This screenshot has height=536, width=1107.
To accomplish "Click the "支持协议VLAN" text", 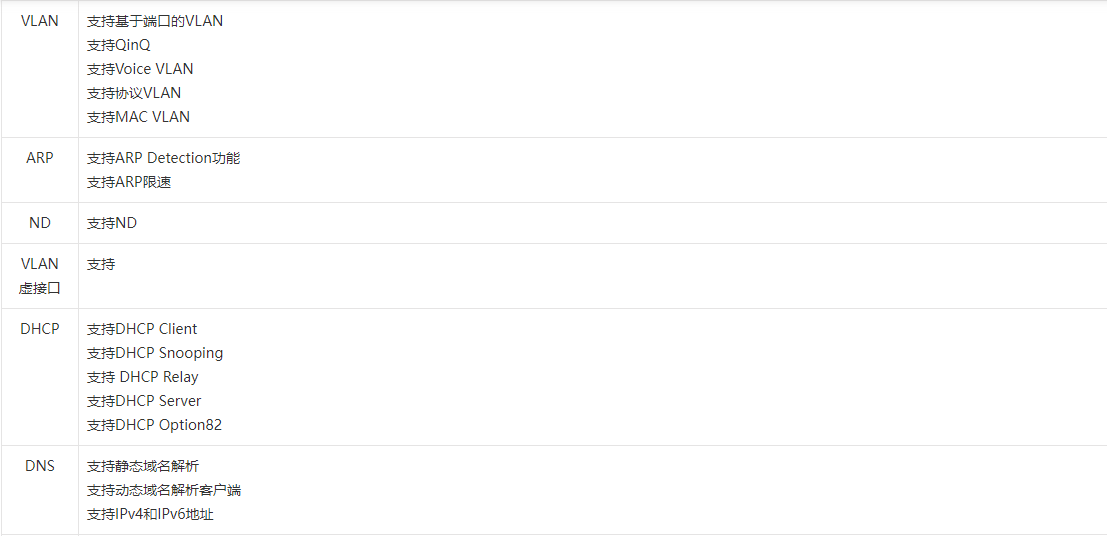I will click(x=134, y=93).
